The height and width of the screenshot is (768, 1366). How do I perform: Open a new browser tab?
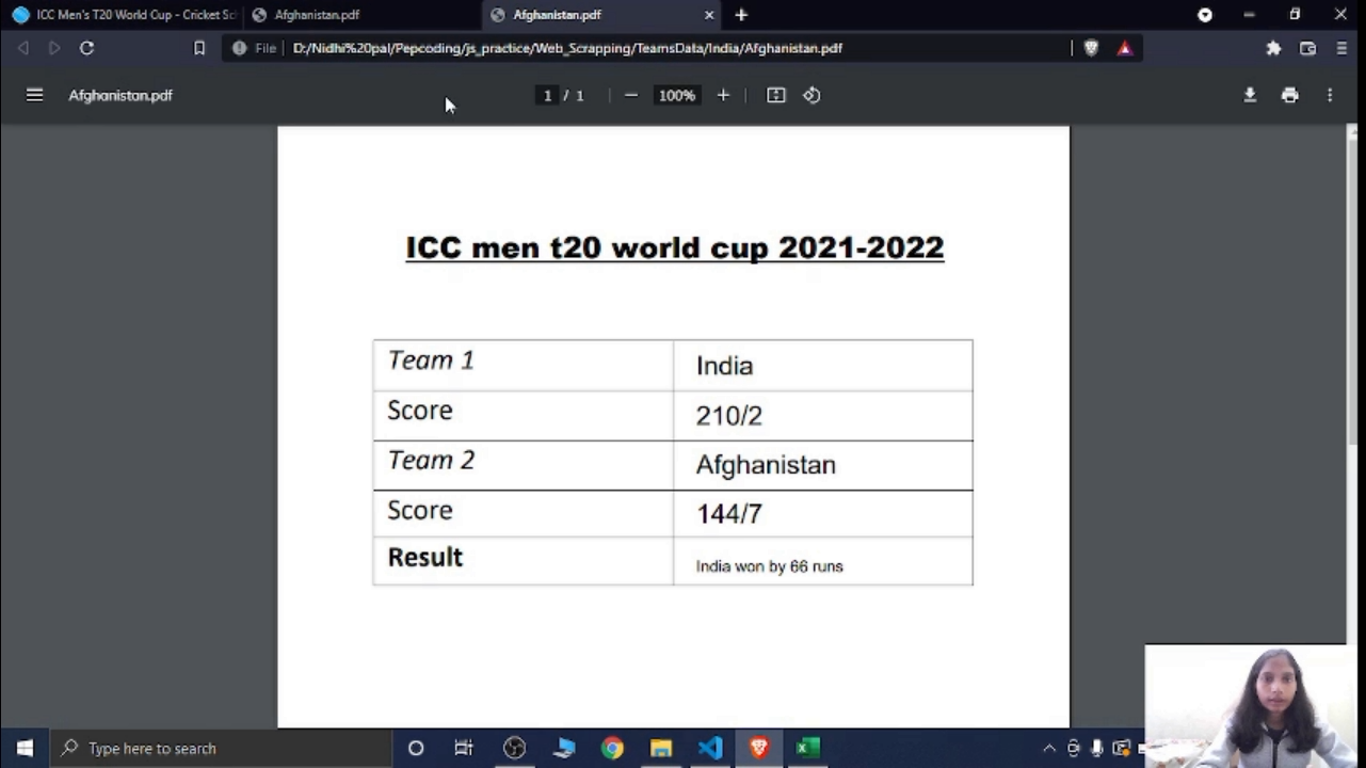(741, 15)
